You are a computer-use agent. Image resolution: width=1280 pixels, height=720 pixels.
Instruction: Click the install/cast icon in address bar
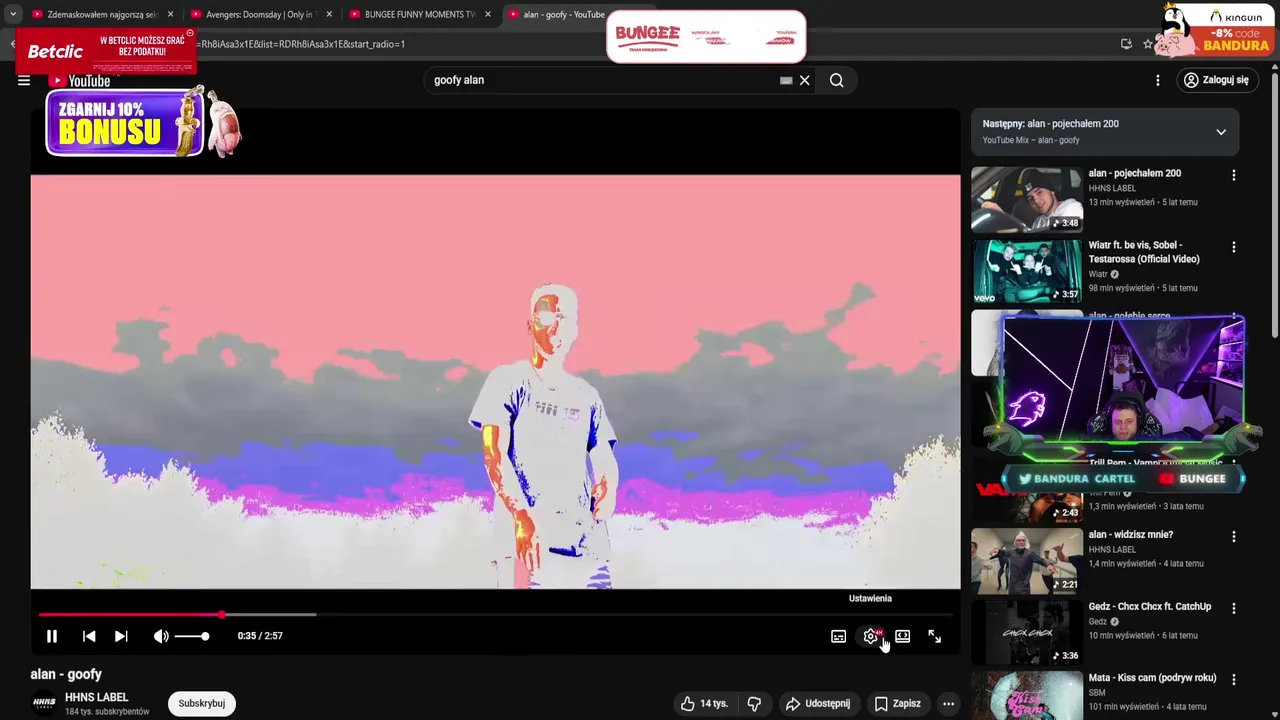[x=1126, y=44]
